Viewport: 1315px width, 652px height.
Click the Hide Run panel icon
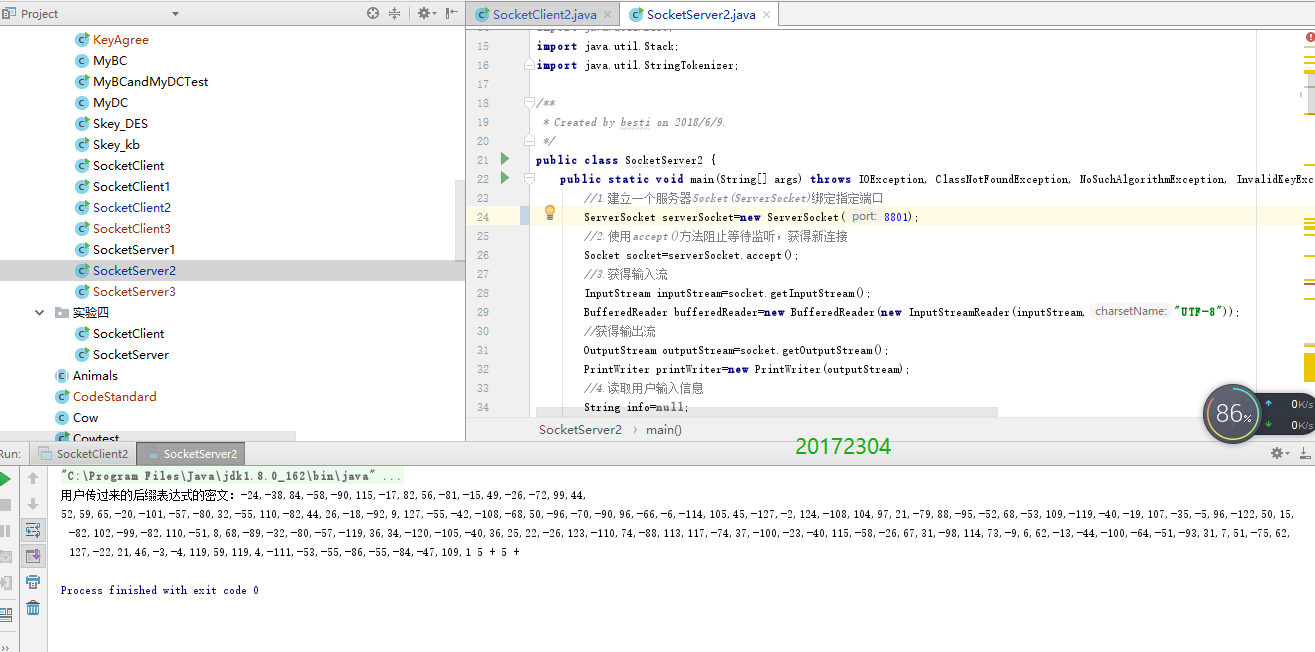(1304, 453)
